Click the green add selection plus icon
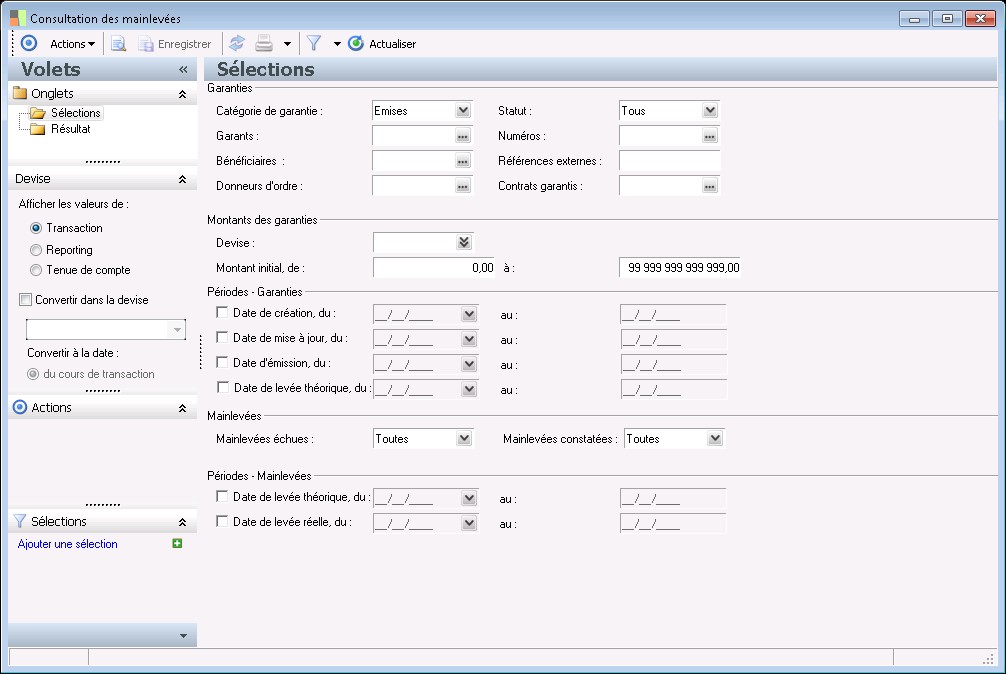Screen dimensions: 1006x674 click(x=177, y=544)
